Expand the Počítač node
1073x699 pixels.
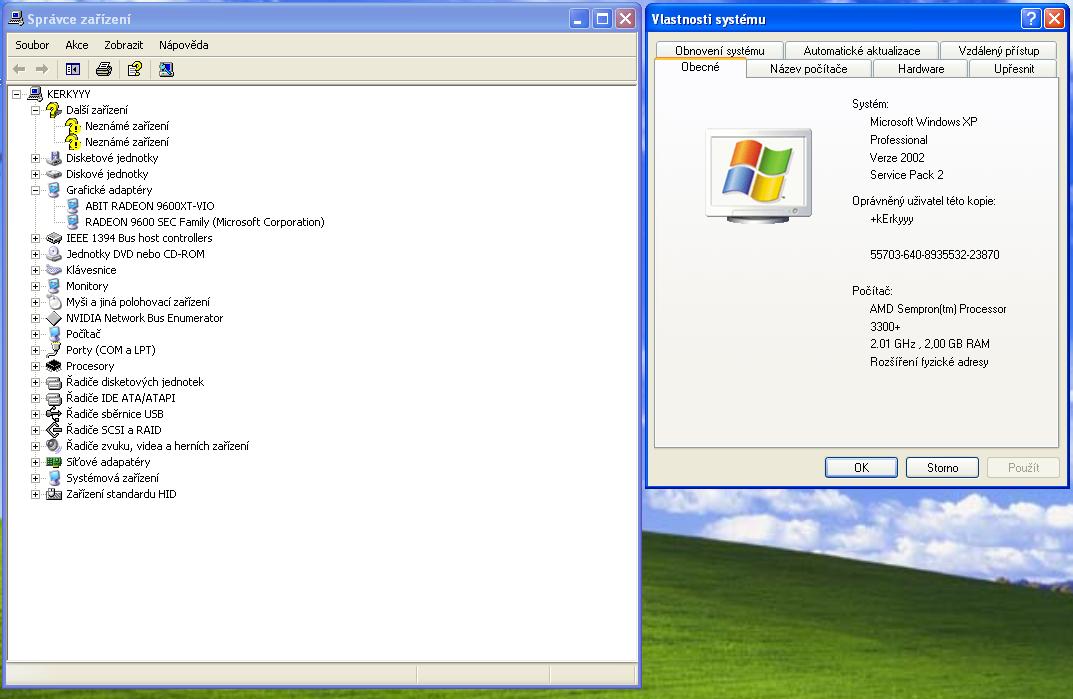click(36, 334)
